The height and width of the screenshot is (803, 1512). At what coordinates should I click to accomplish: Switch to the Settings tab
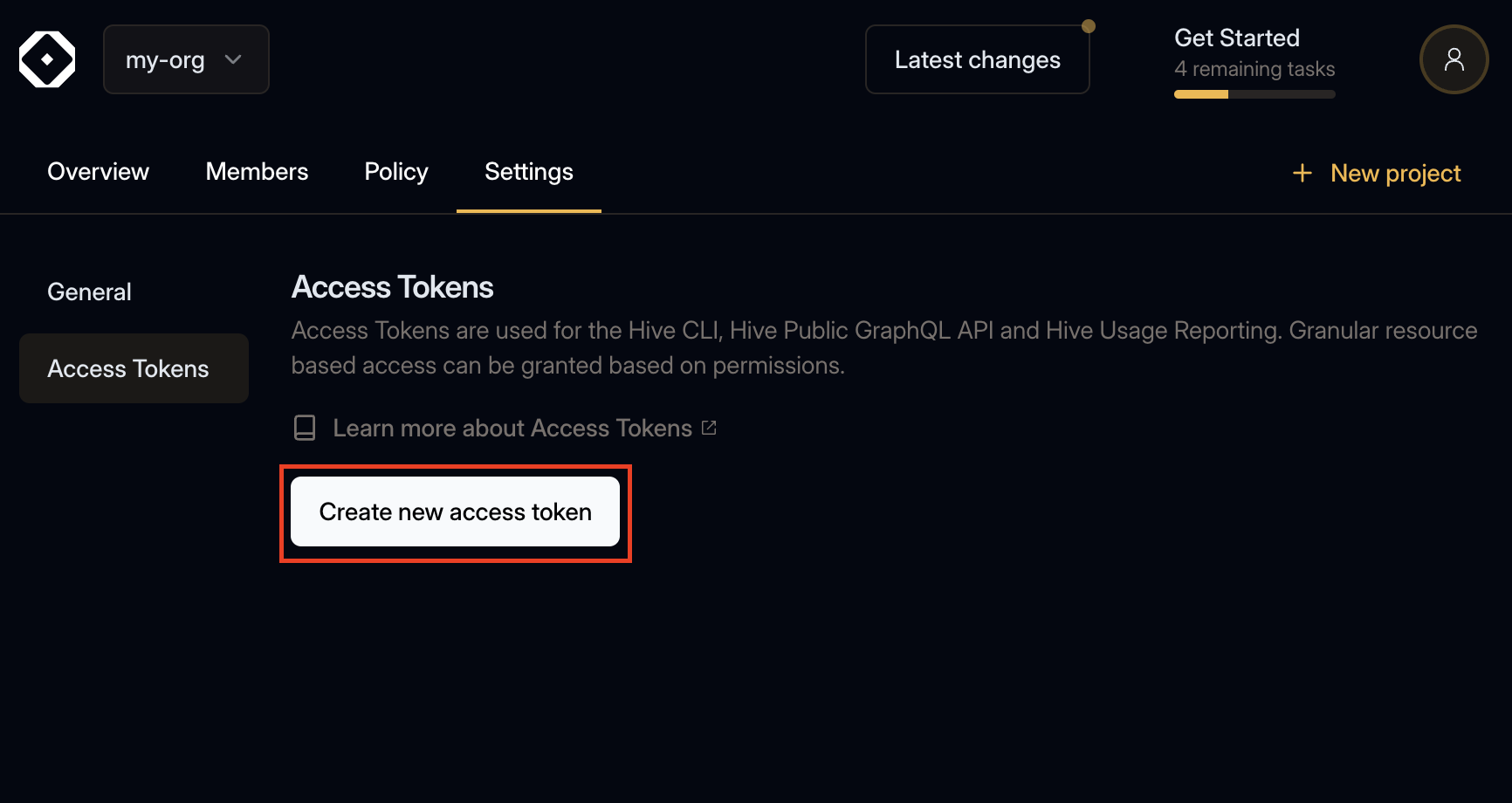click(528, 172)
